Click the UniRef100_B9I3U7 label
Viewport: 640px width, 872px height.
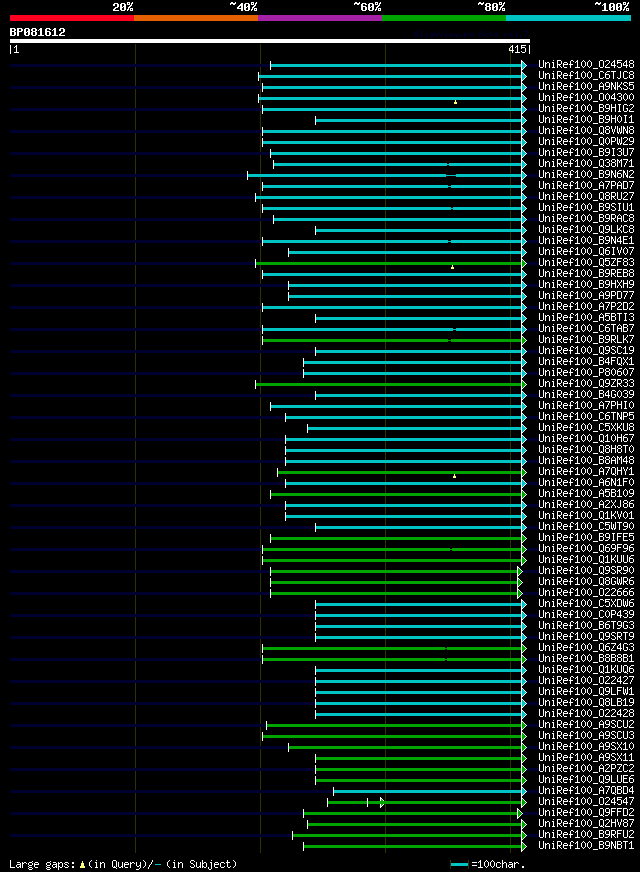coord(586,152)
